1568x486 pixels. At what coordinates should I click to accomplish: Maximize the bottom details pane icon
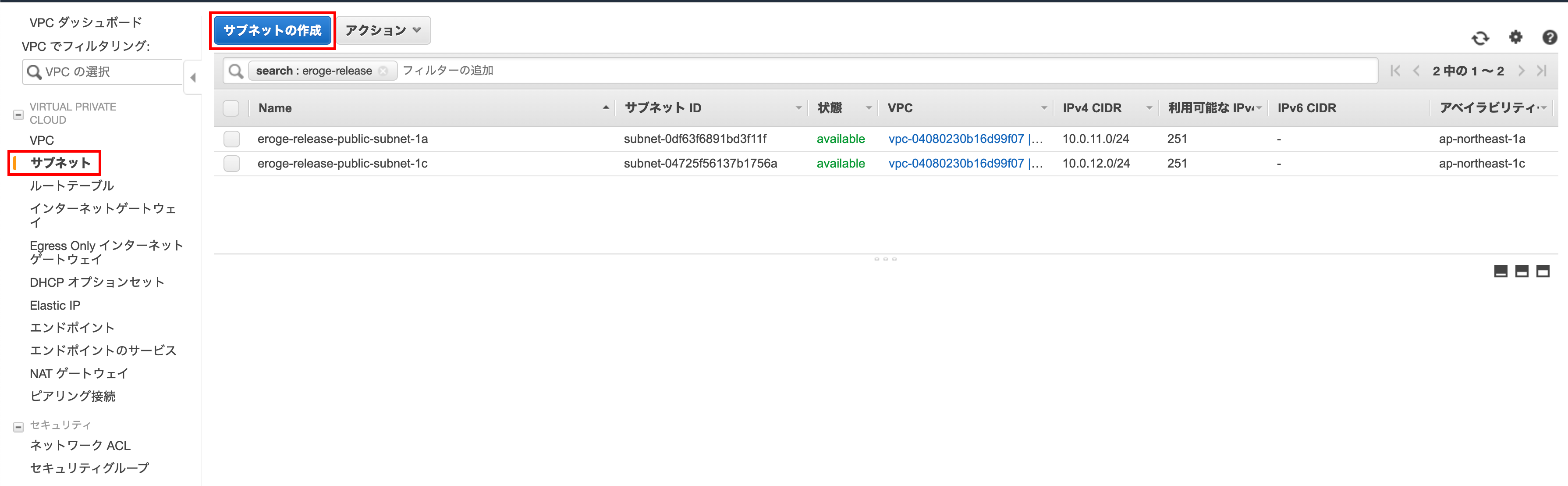coord(1543,272)
